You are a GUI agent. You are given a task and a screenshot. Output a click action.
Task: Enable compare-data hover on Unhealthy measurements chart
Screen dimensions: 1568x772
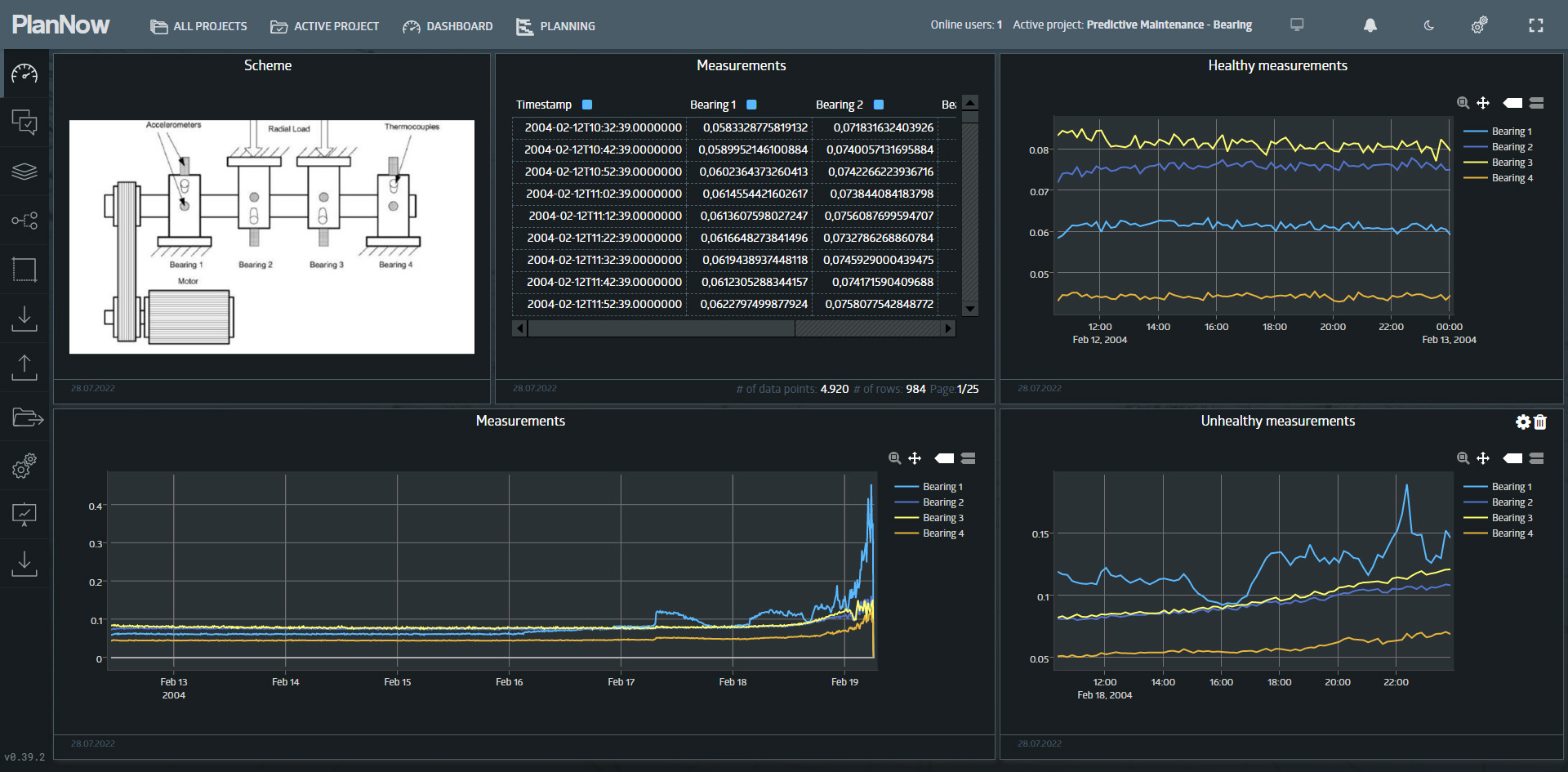1536,458
